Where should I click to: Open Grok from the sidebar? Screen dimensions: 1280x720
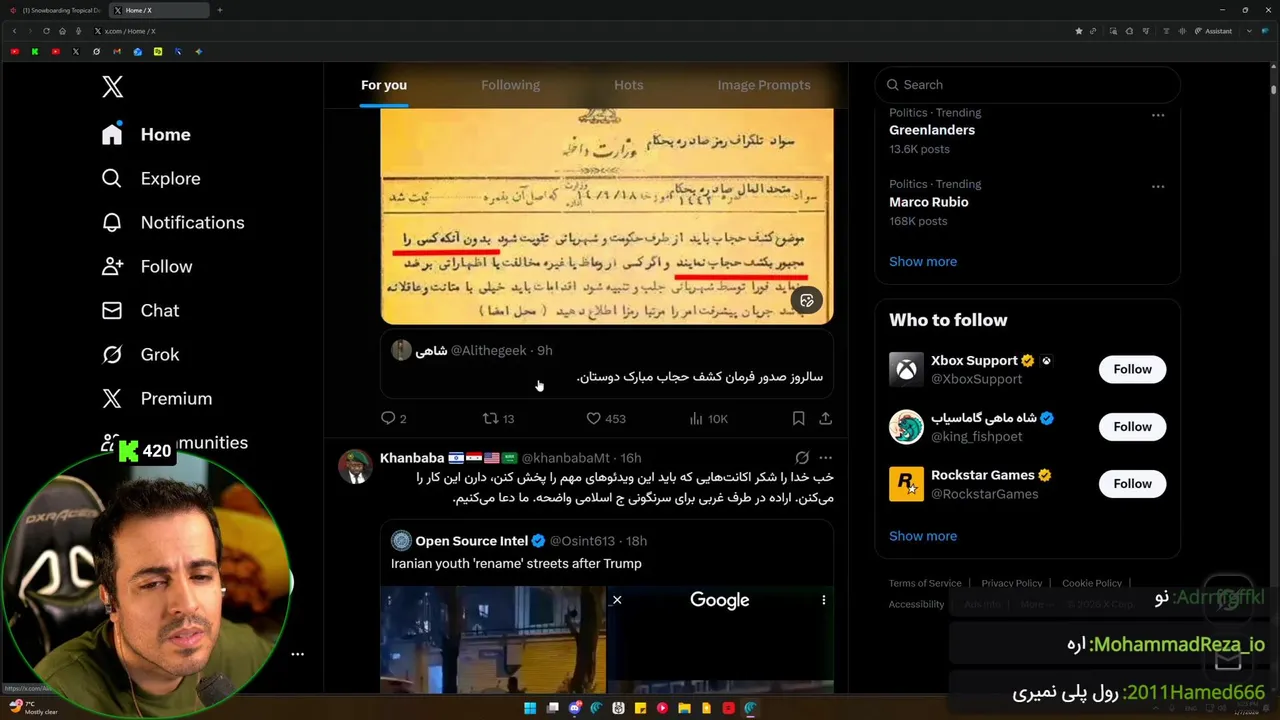pyautogui.click(x=141, y=354)
